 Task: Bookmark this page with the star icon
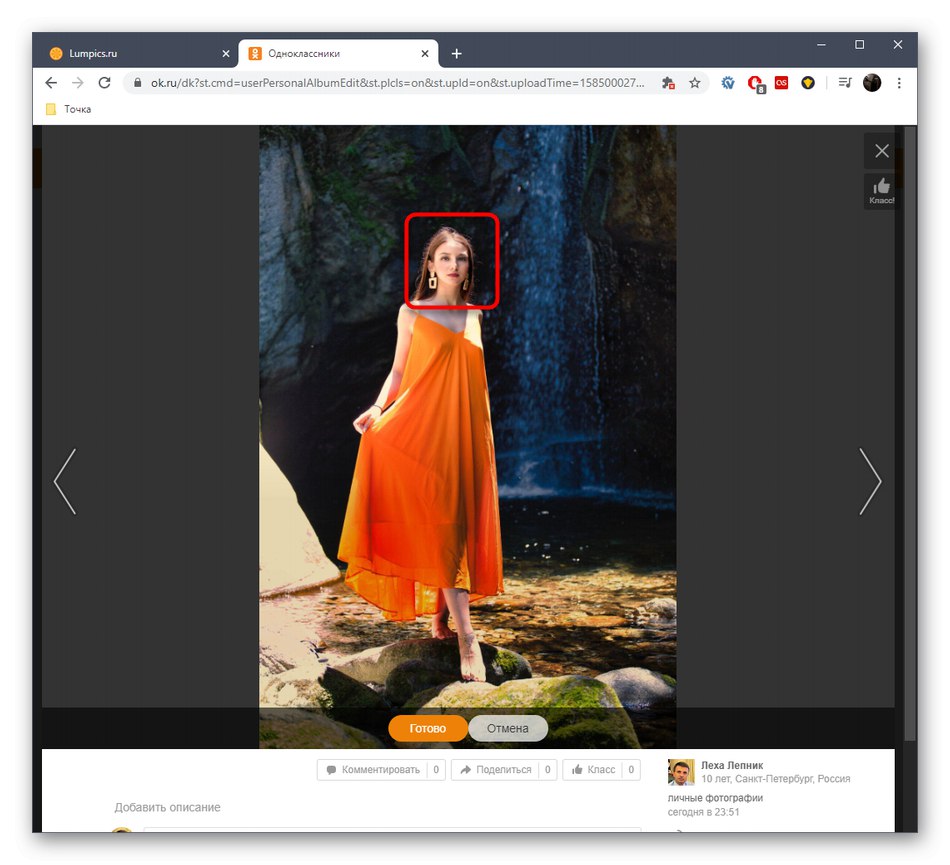[x=695, y=83]
